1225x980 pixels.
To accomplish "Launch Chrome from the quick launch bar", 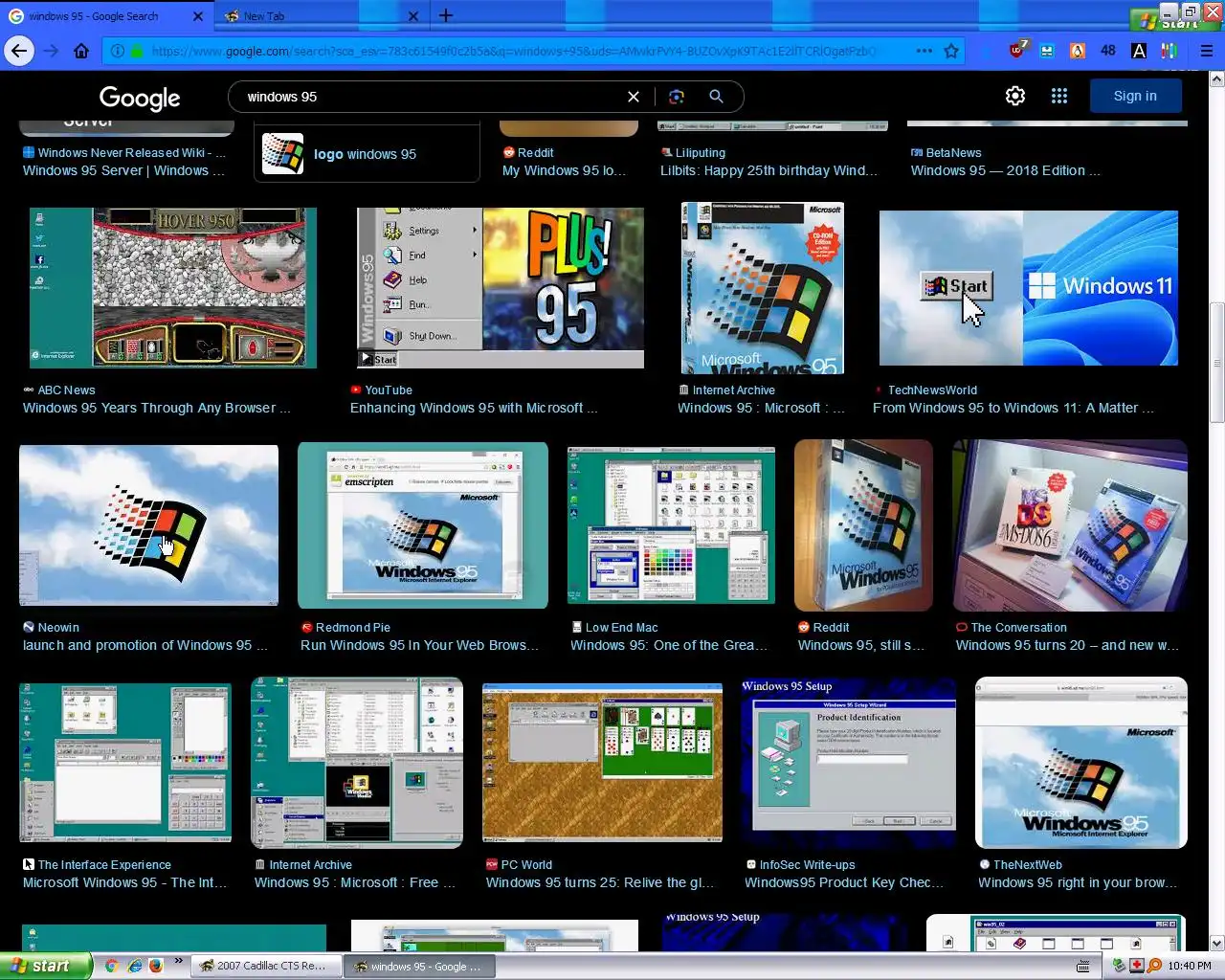I will pos(112,966).
